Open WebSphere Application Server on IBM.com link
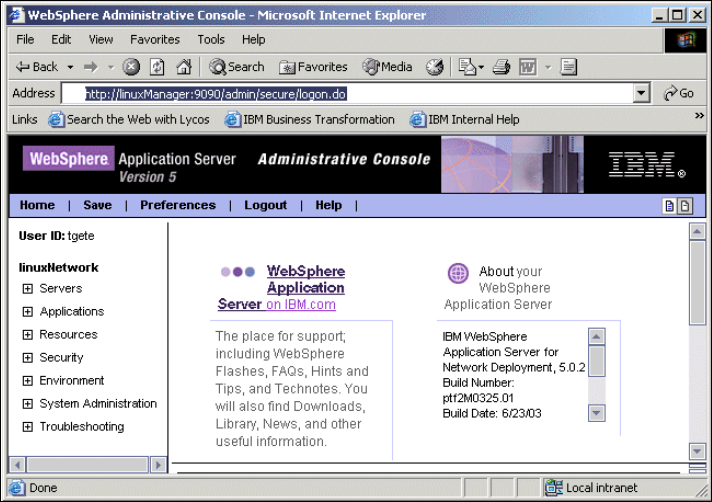The width and height of the screenshot is (712, 502). click(x=282, y=288)
